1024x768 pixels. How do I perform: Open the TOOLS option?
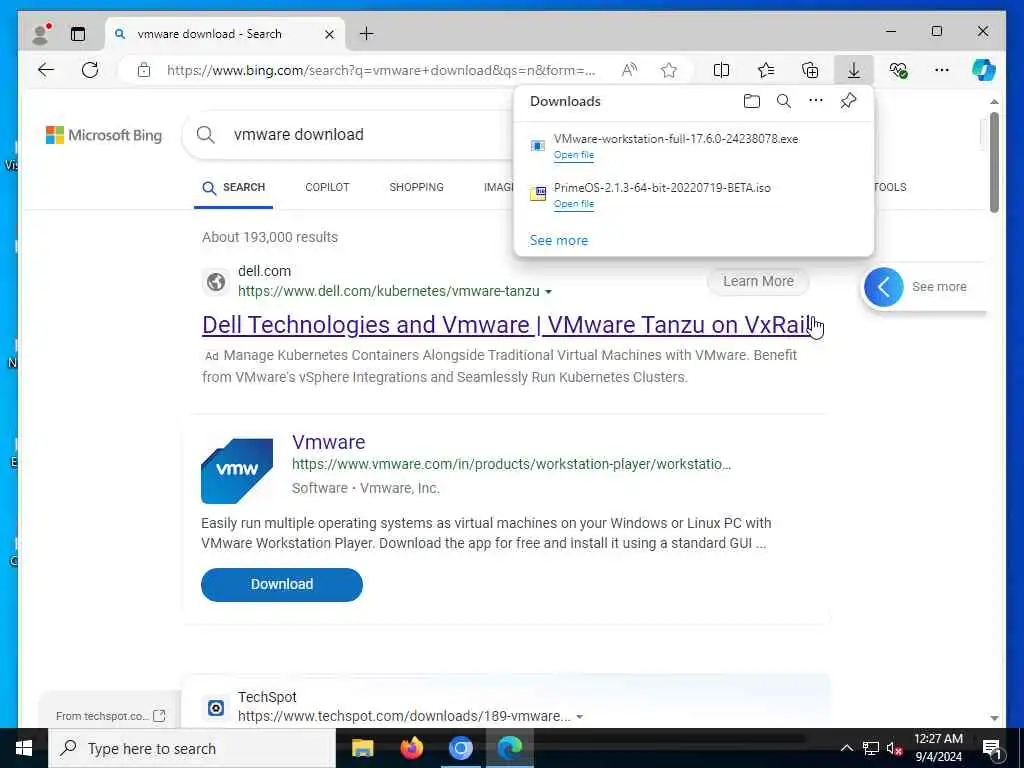(x=890, y=187)
